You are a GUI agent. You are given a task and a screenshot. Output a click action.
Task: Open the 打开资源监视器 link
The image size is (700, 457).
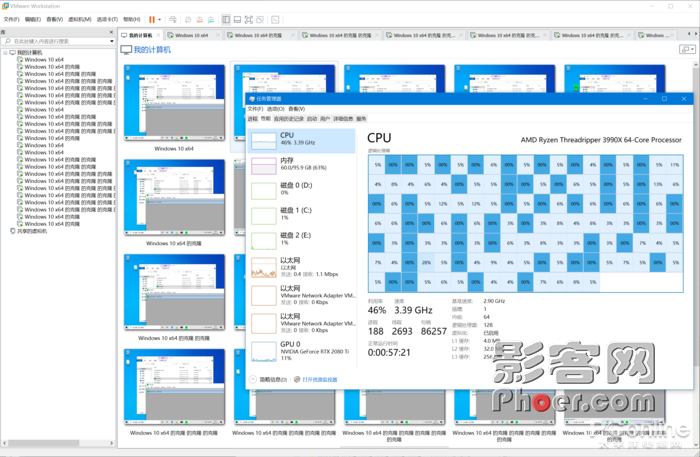[x=320, y=380]
